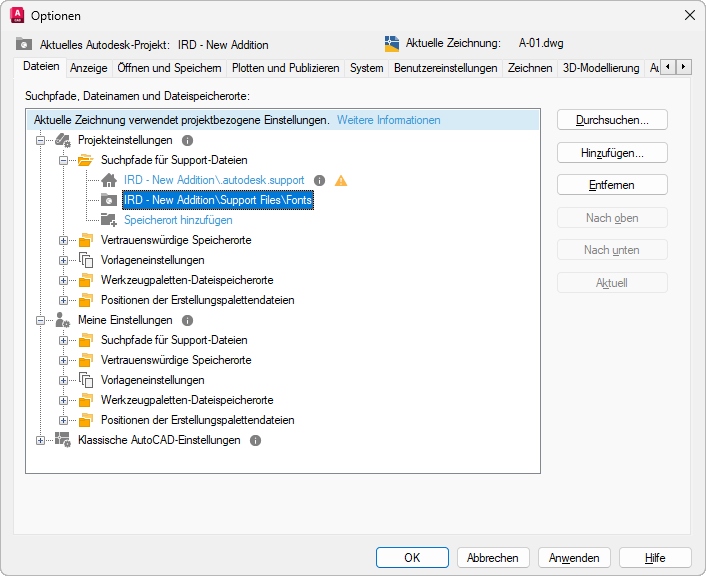Click the home icon of .autodesk.support path

tap(109, 180)
